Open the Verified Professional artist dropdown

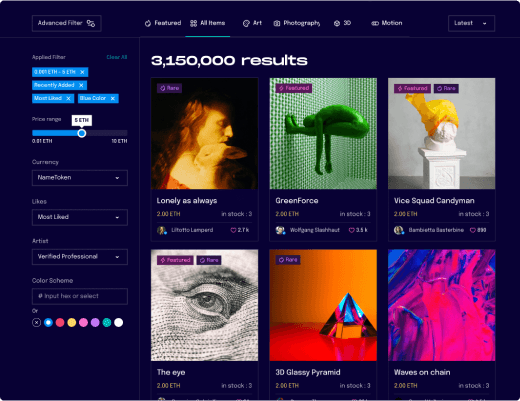(x=80, y=257)
